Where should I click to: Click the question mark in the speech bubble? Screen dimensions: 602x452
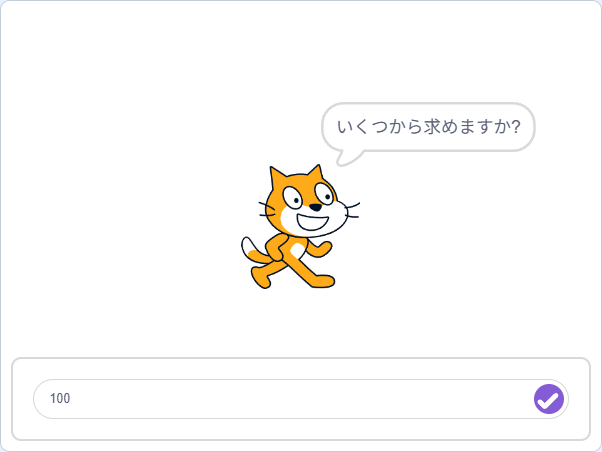(x=516, y=126)
